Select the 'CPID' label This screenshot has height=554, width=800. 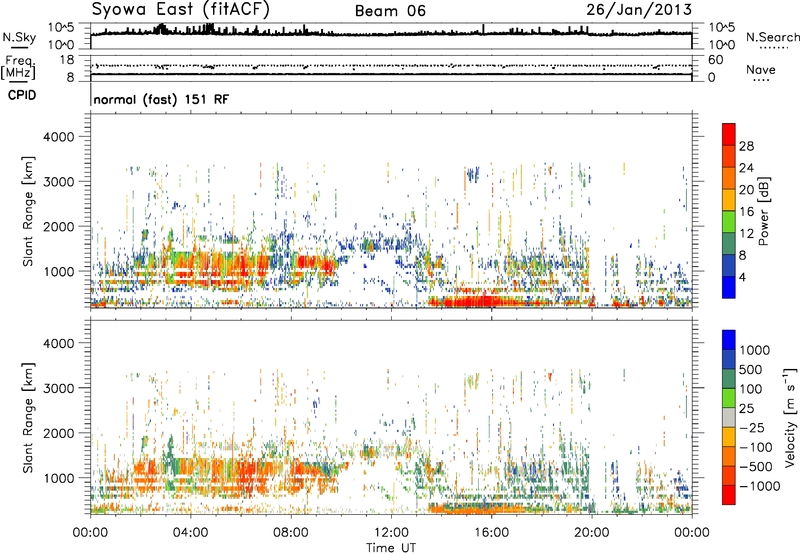click(x=22, y=95)
